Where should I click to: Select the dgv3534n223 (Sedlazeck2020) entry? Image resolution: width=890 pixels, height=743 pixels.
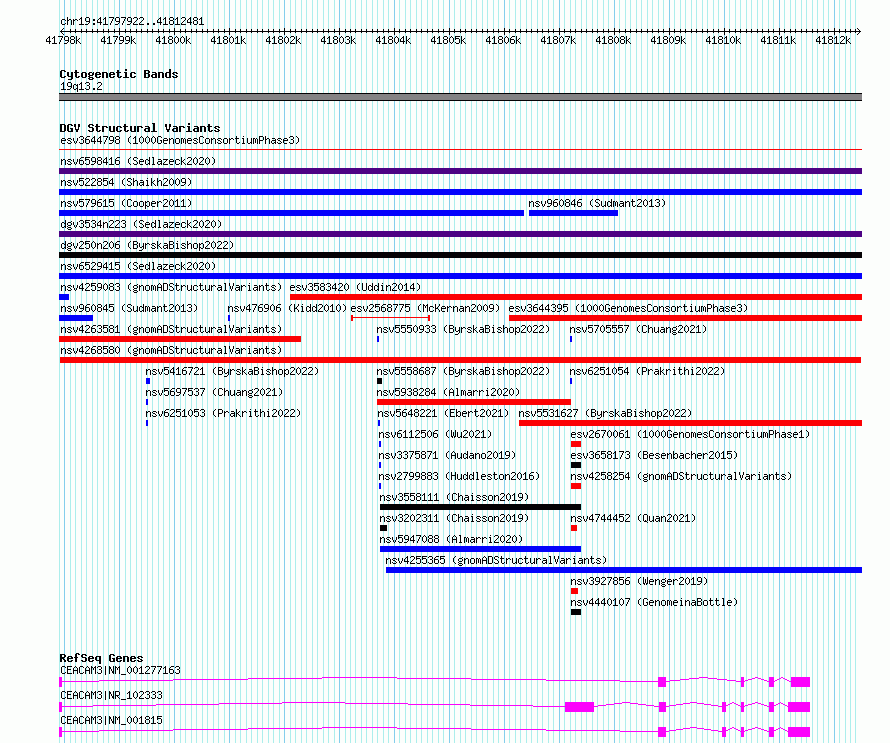(141, 224)
